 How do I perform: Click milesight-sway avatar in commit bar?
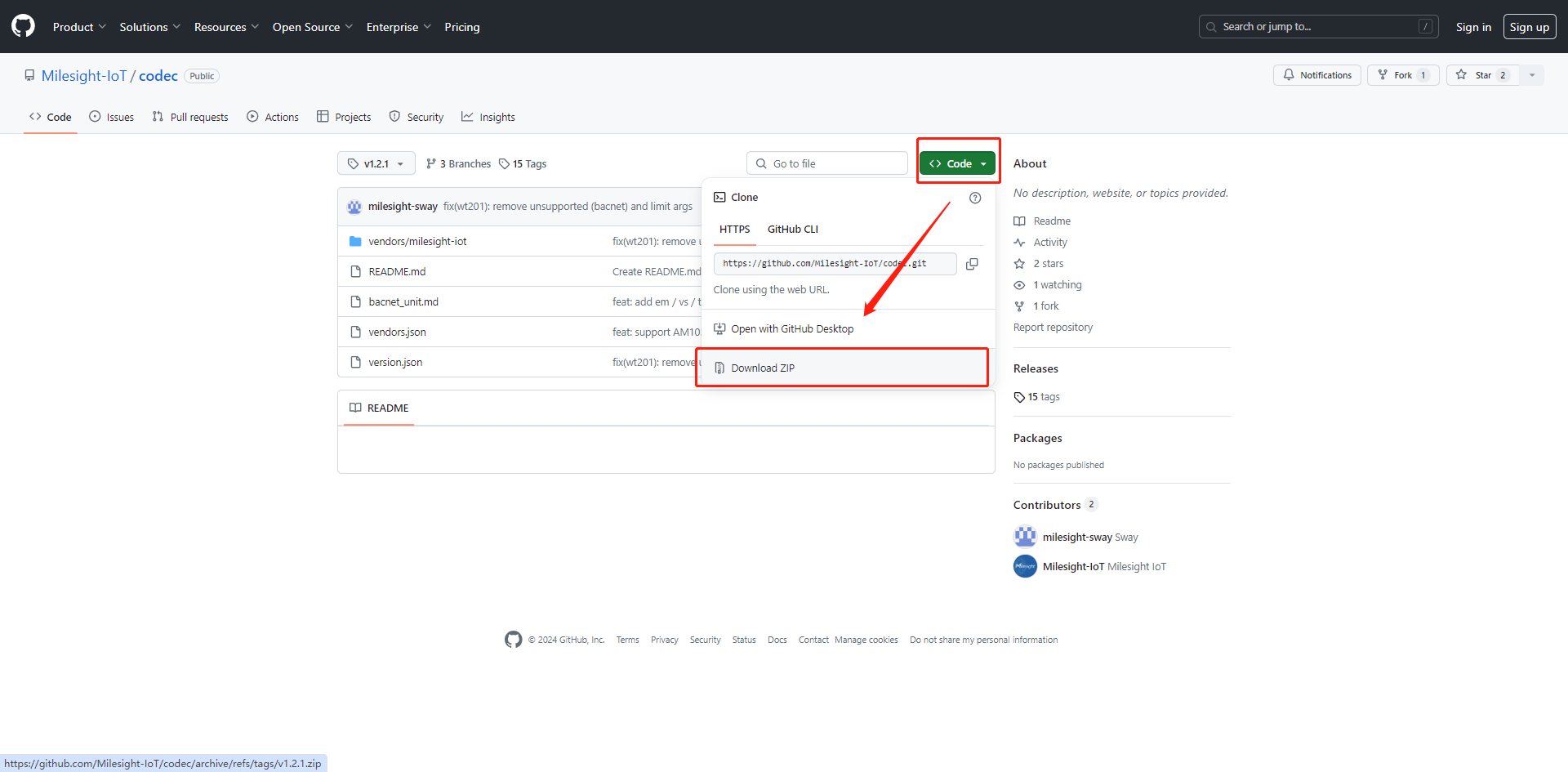pos(354,207)
